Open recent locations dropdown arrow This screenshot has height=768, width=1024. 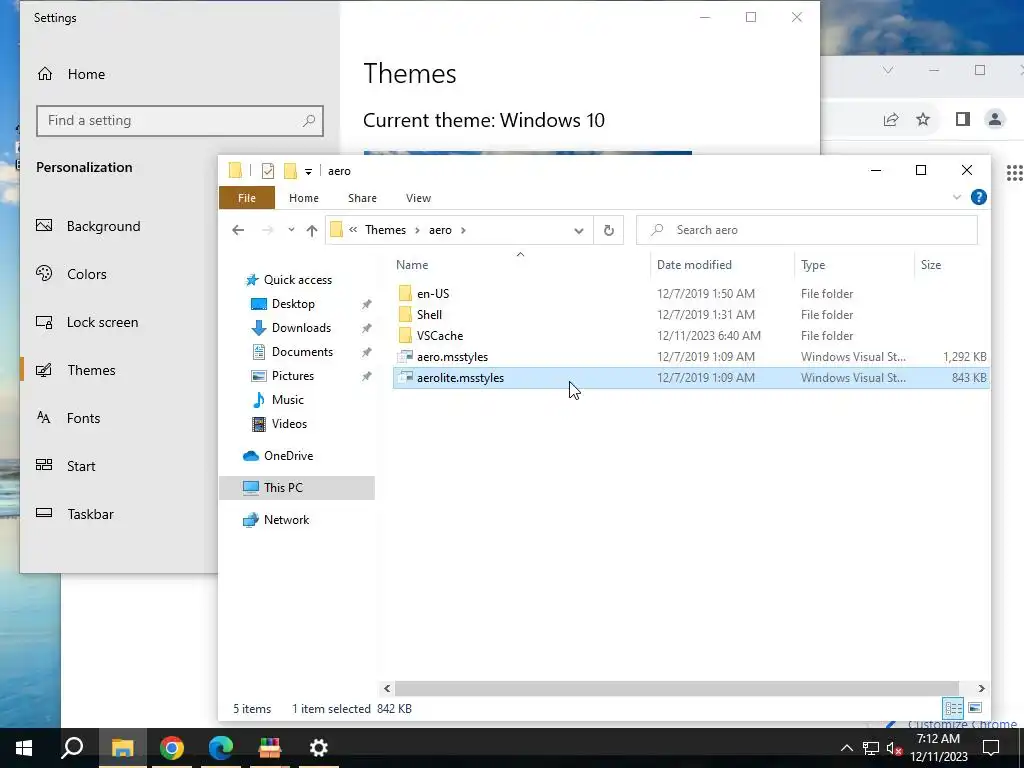coord(291,230)
